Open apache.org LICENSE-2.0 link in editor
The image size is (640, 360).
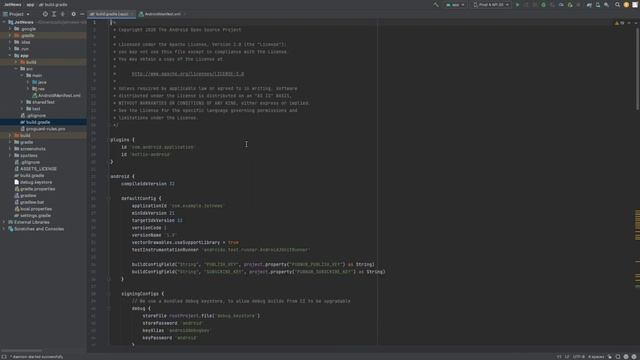[188, 74]
